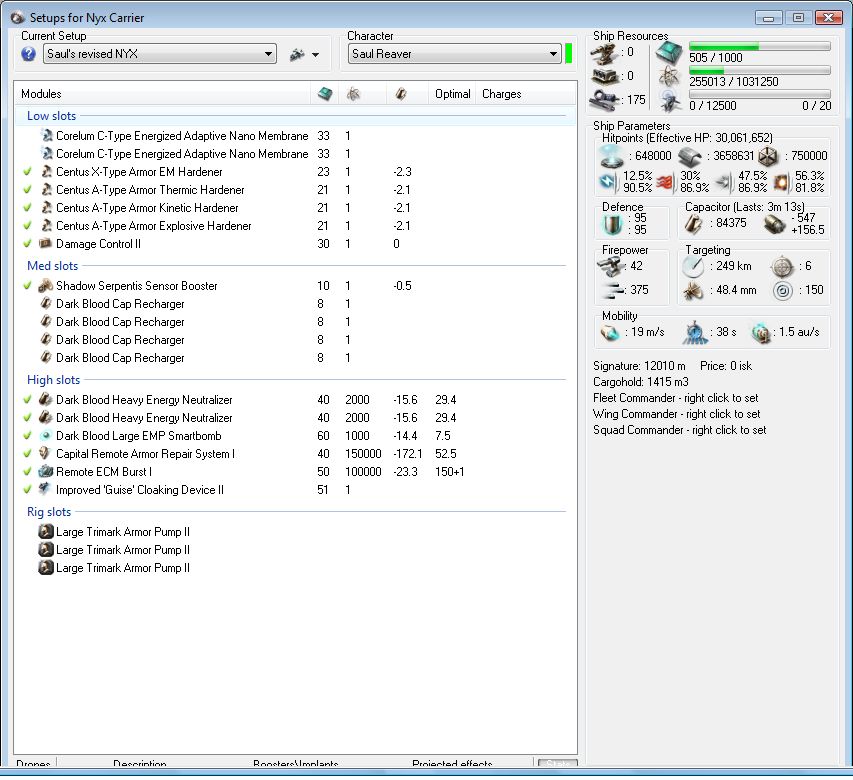The width and height of the screenshot is (853, 780).
Task: Click Squad Commander - right click to set
Action: point(679,430)
